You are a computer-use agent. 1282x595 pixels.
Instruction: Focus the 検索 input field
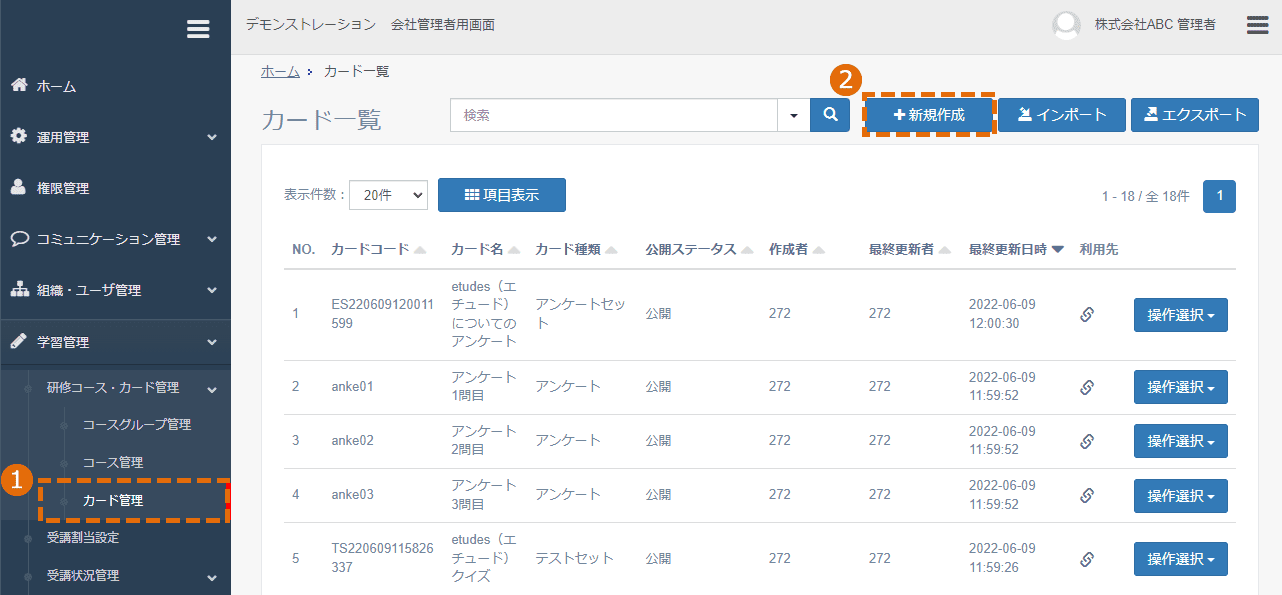614,115
